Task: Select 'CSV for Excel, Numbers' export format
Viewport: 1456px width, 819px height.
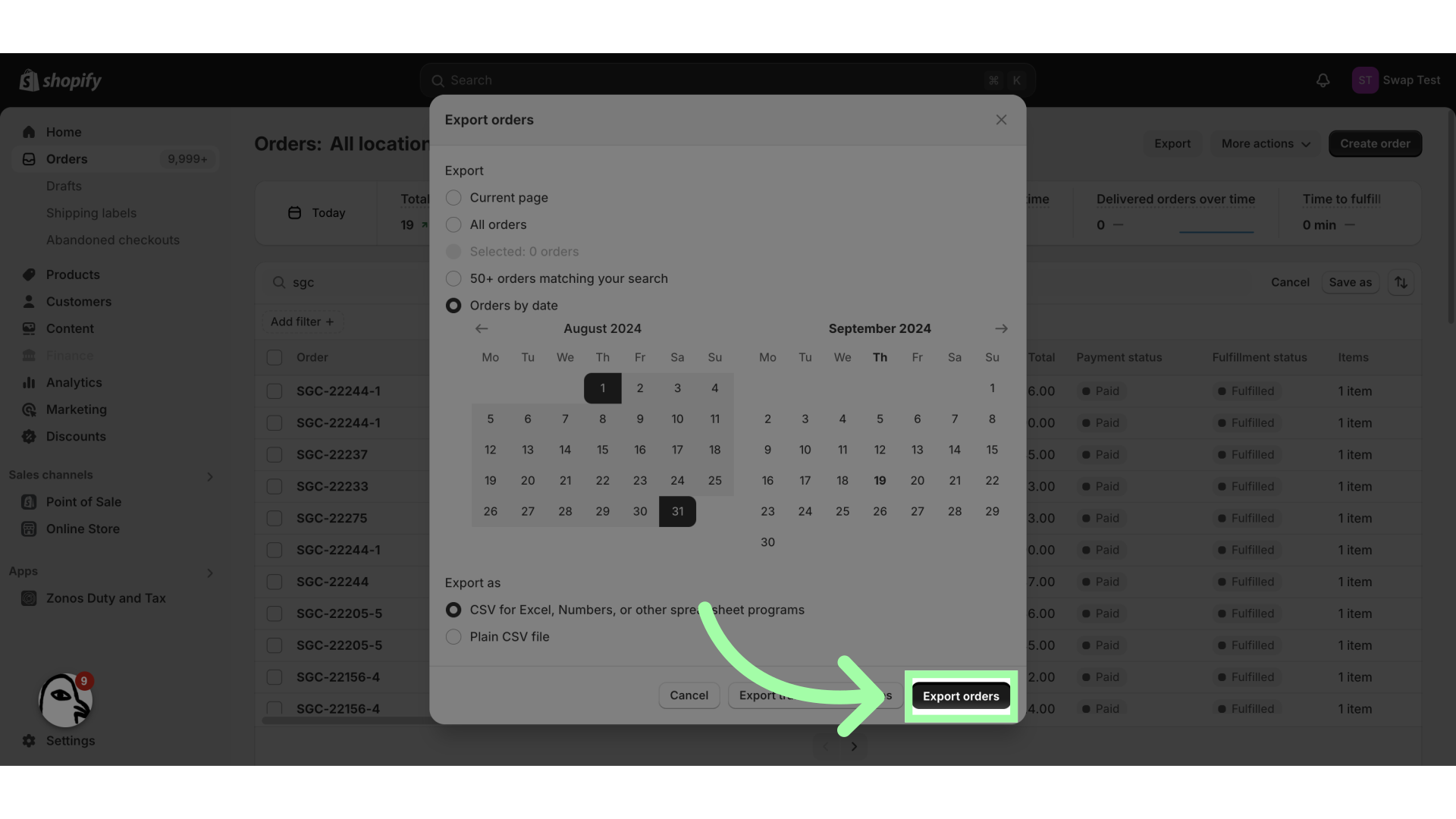Action: click(x=453, y=609)
